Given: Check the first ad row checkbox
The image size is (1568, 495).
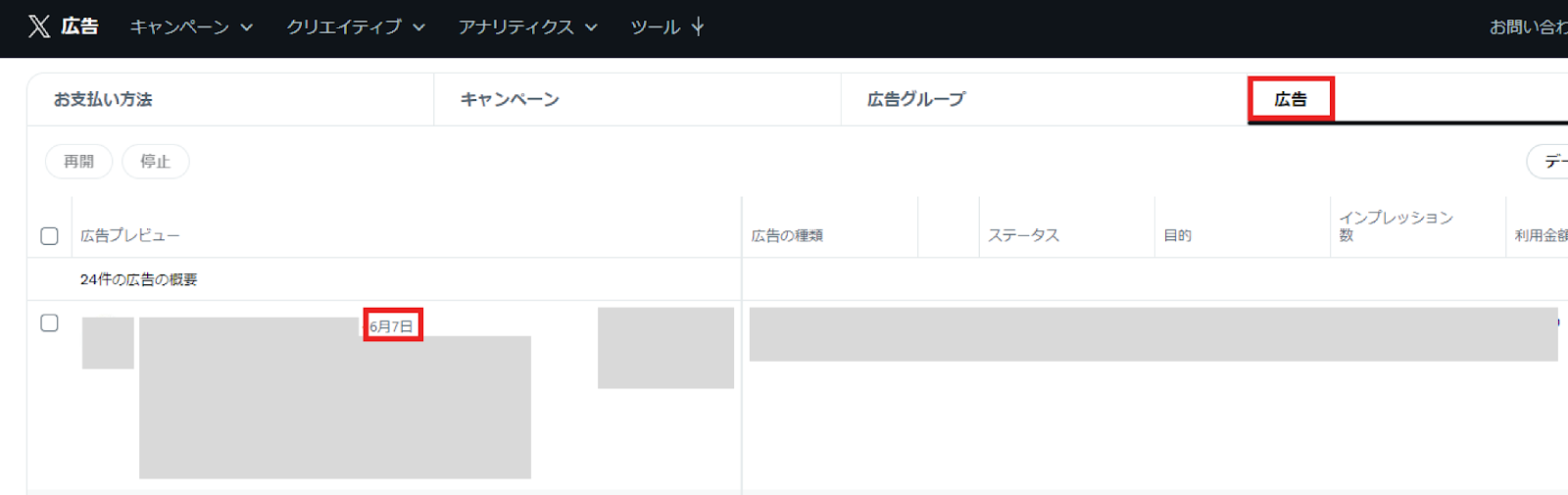Looking at the screenshot, I should tap(49, 323).
